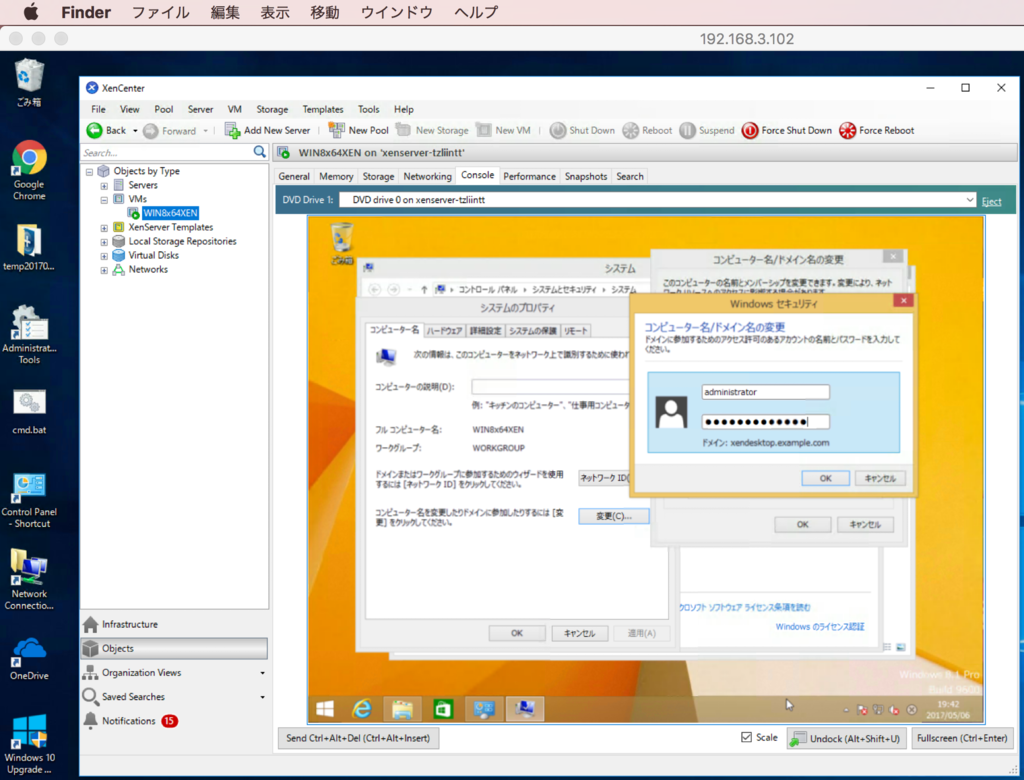Open the Pool menu
This screenshot has height=780, width=1024.
point(163,109)
